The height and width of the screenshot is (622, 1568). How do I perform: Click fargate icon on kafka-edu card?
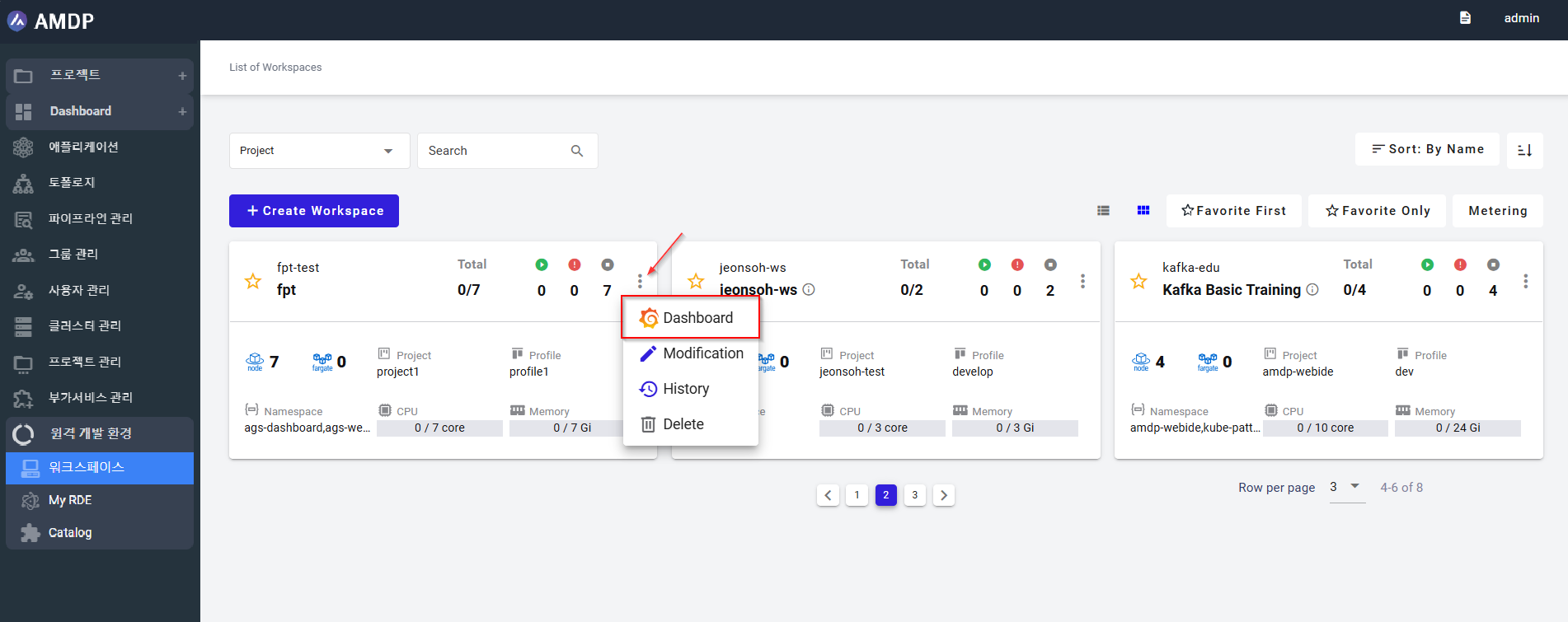click(x=1208, y=362)
